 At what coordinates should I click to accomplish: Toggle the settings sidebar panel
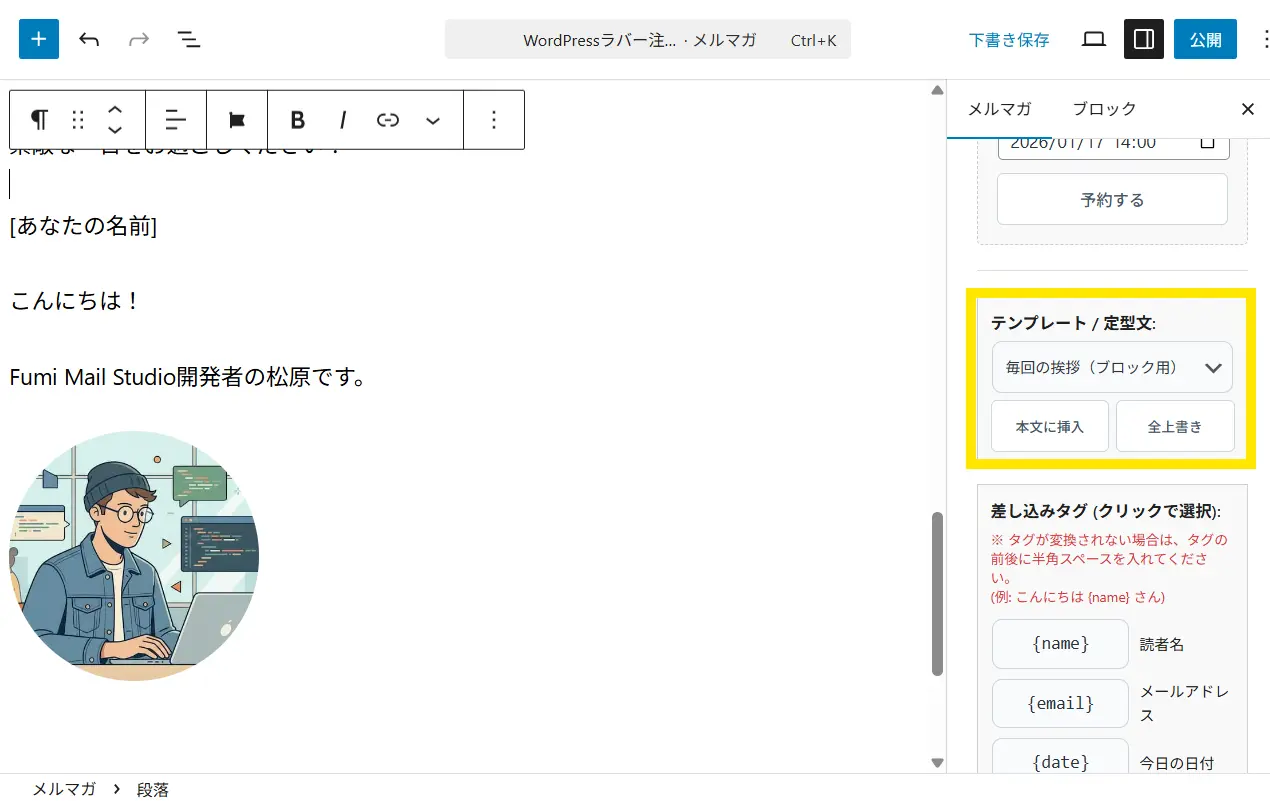tap(1143, 40)
